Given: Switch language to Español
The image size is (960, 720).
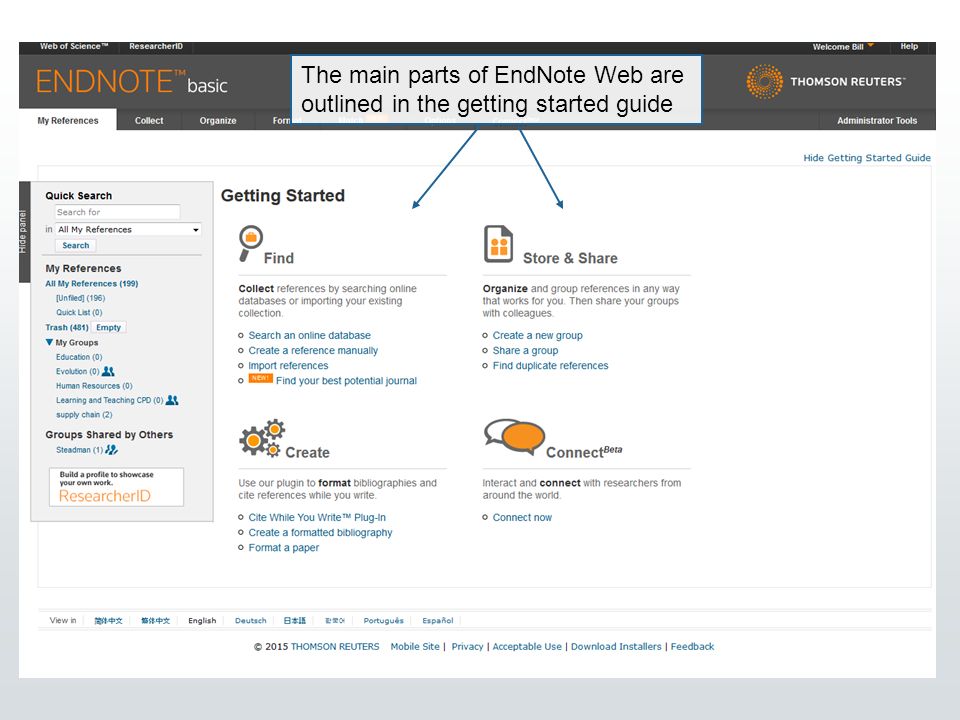Looking at the screenshot, I should click(438, 621).
